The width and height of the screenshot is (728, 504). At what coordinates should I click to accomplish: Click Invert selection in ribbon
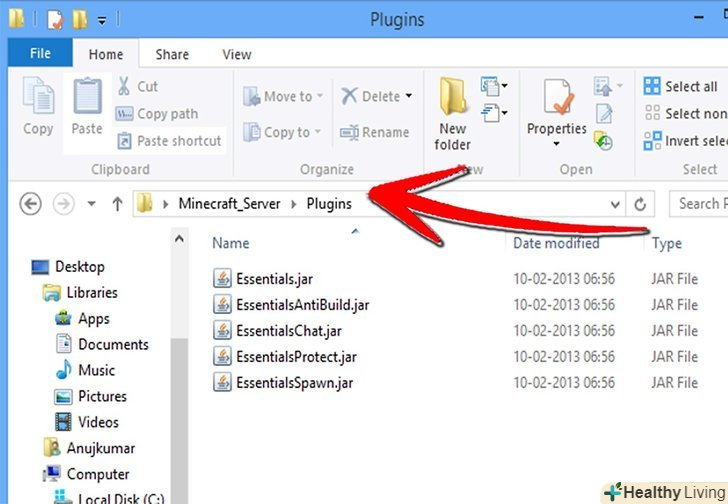[685, 141]
